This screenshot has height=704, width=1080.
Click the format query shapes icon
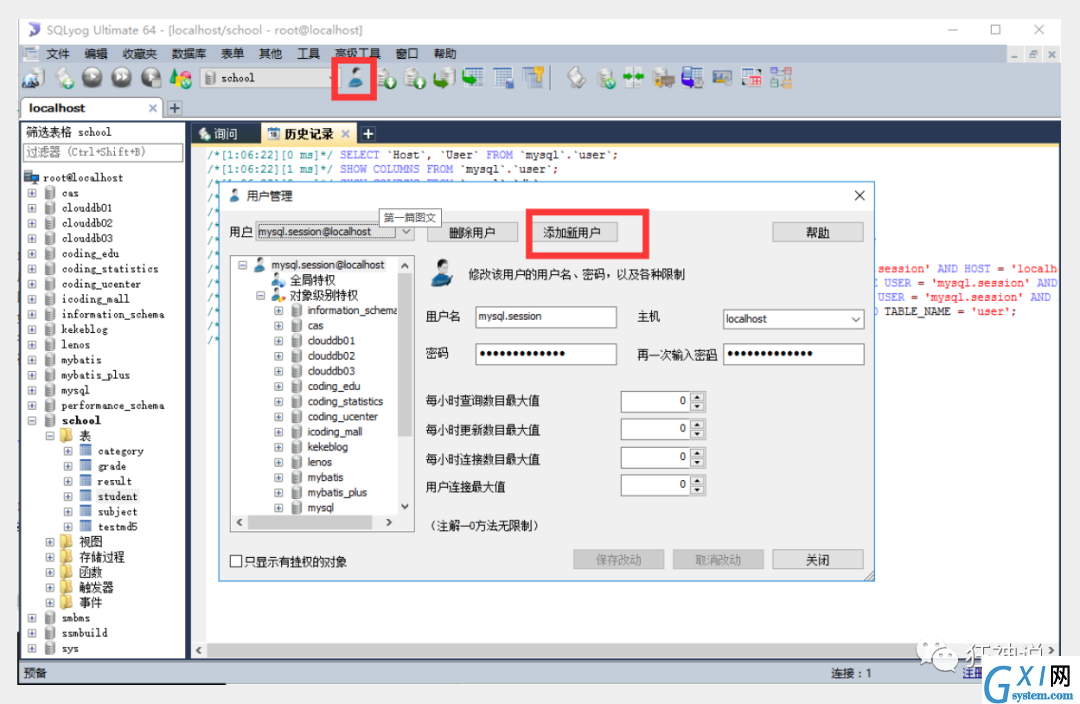(180, 79)
